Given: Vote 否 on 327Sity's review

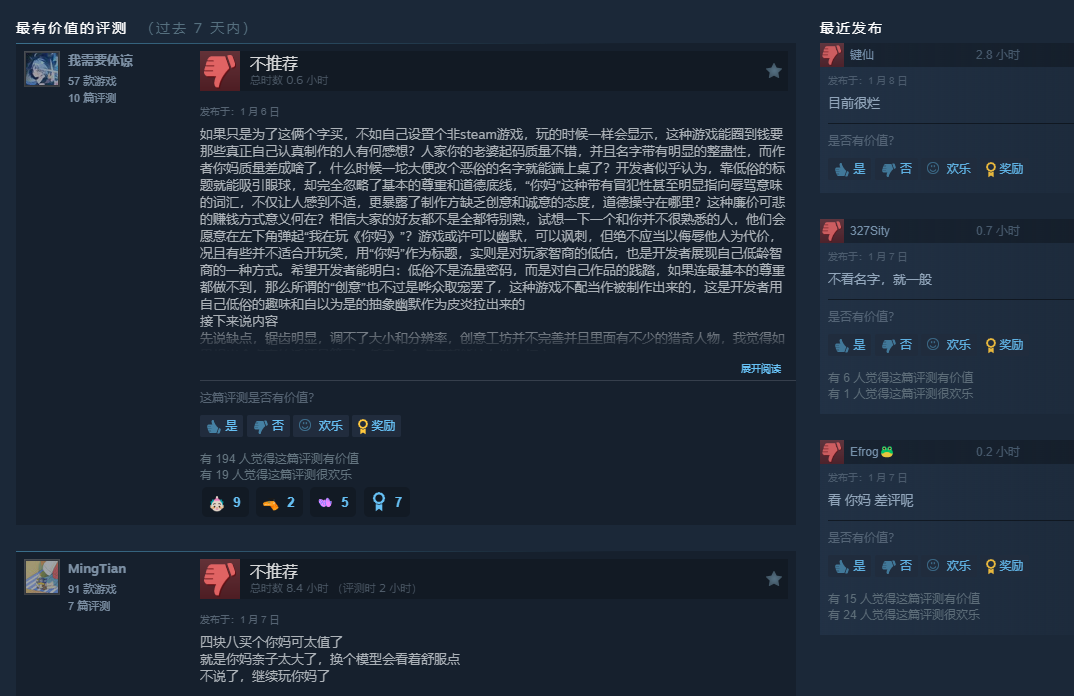Looking at the screenshot, I should point(897,345).
